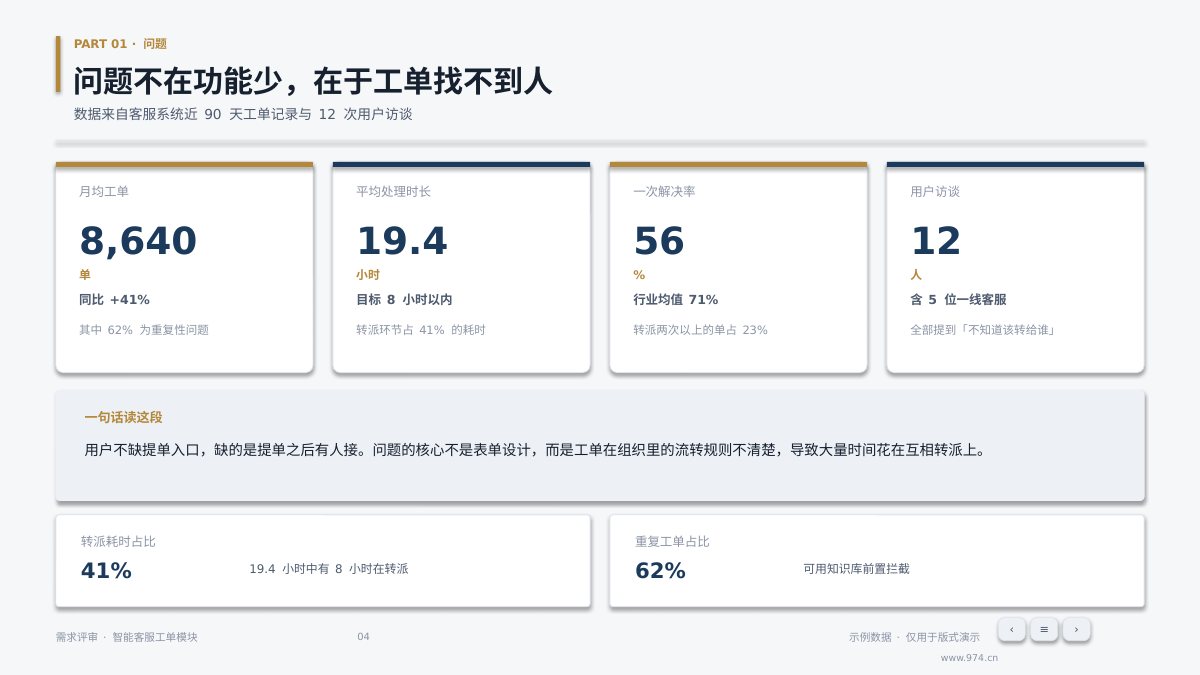Advance to the next slide arrow
Screen dimensions: 1200x675
[x=1076, y=629]
